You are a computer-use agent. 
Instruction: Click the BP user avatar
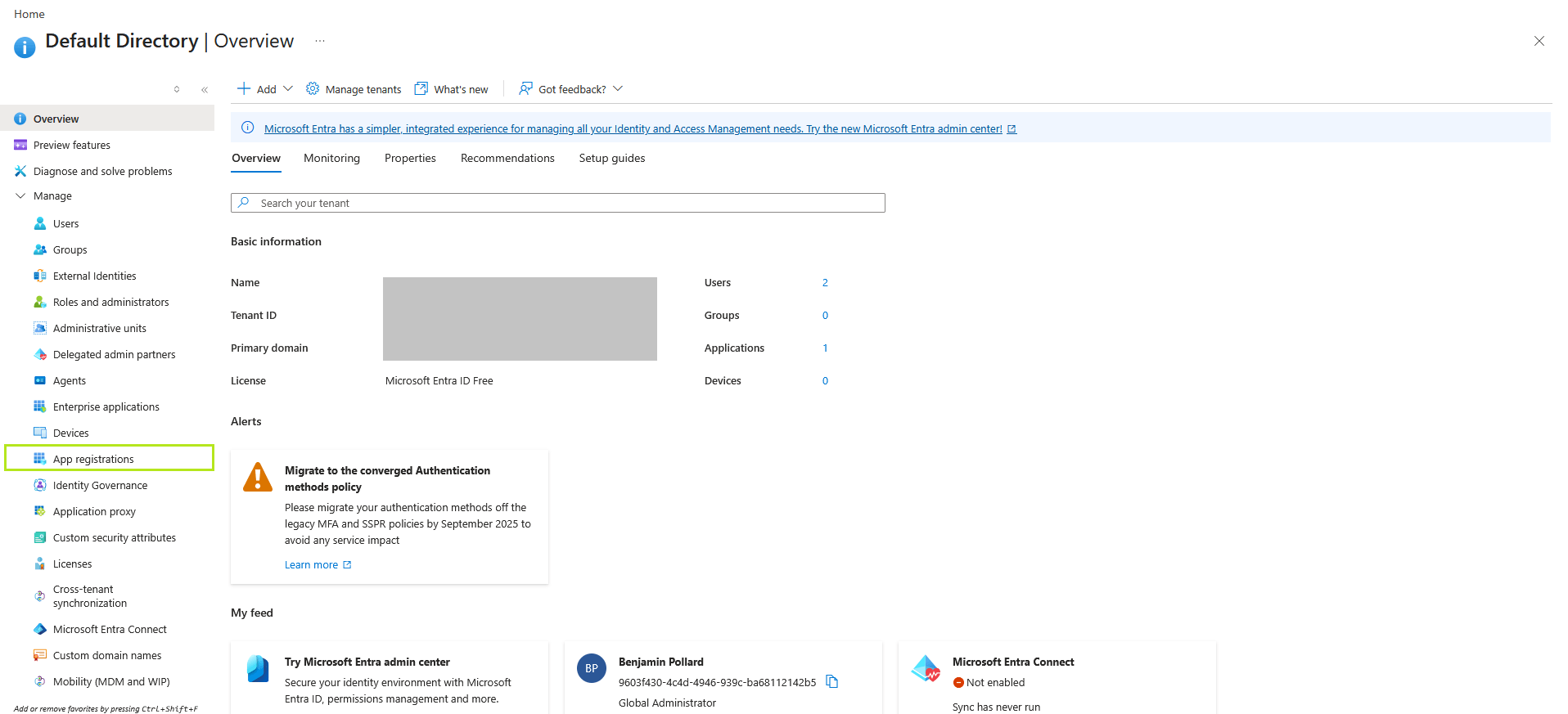592,668
